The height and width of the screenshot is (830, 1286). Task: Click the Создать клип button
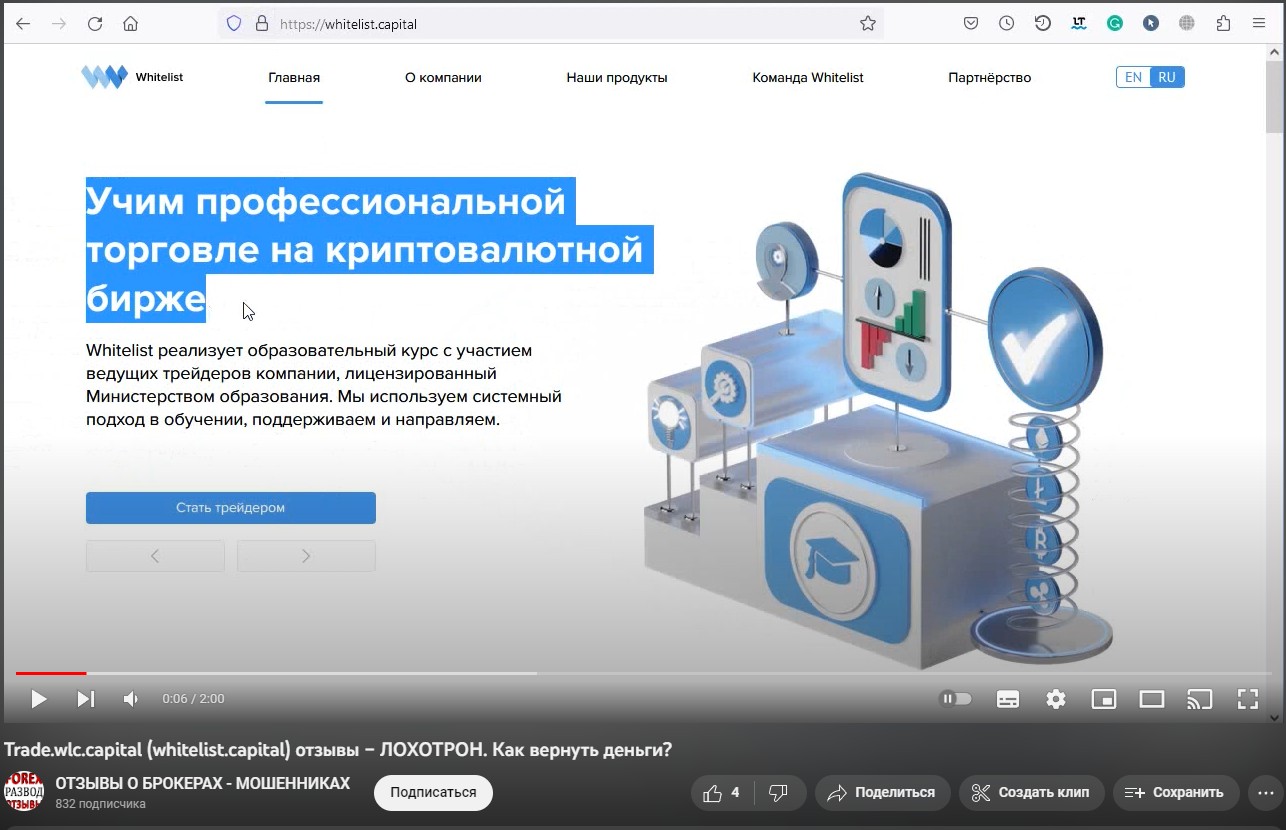click(x=1032, y=792)
